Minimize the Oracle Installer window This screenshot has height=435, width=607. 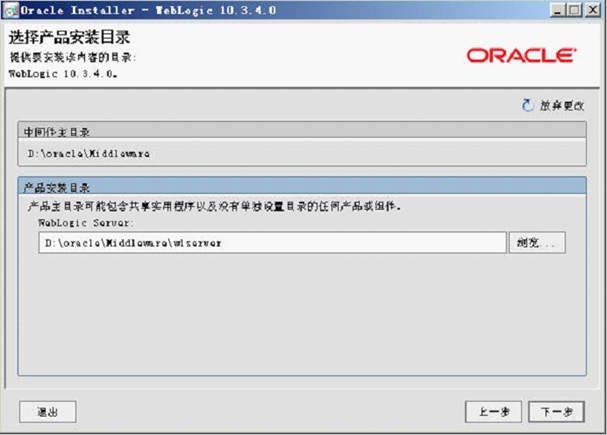(557, 10)
